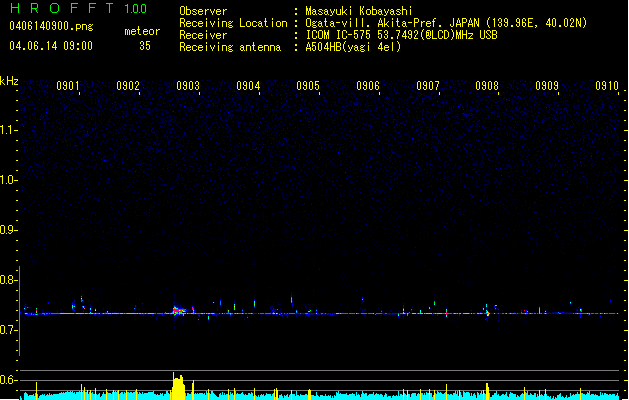This screenshot has width=629, height=400.
Task: Click the meteor count value 35
Action: tap(145, 46)
